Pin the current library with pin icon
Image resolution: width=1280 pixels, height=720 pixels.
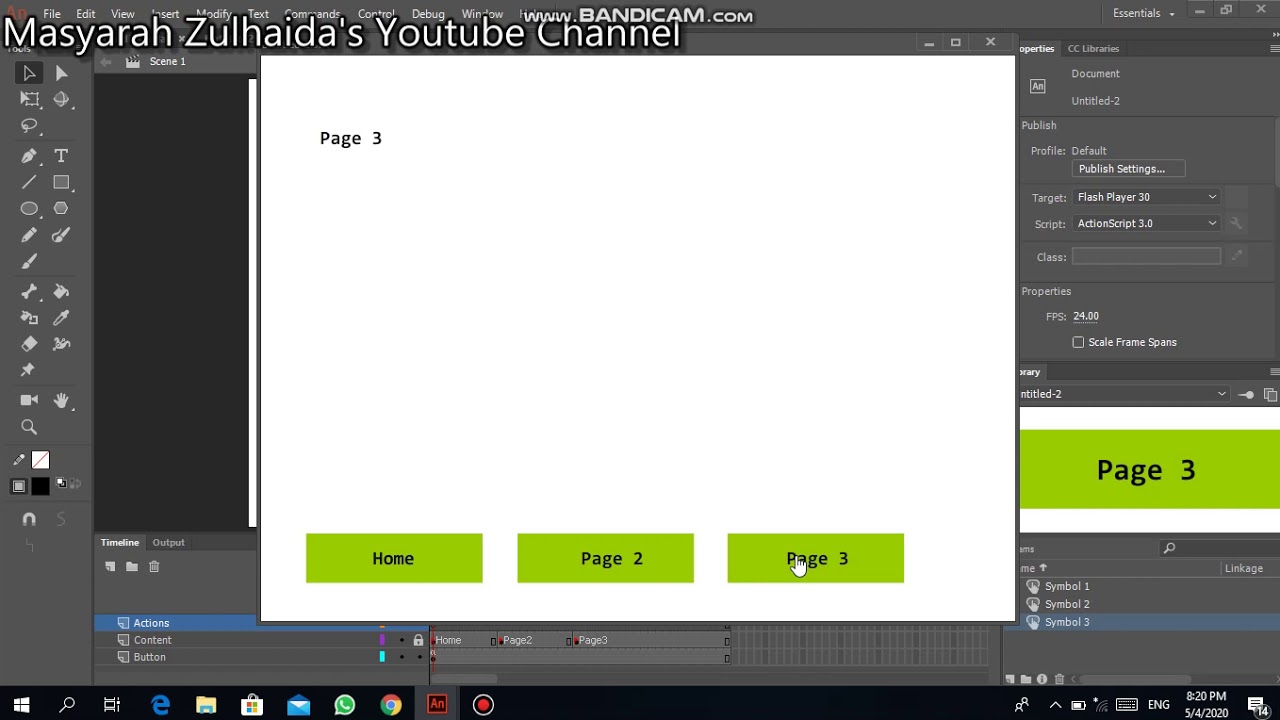pyautogui.click(x=1246, y=394)
